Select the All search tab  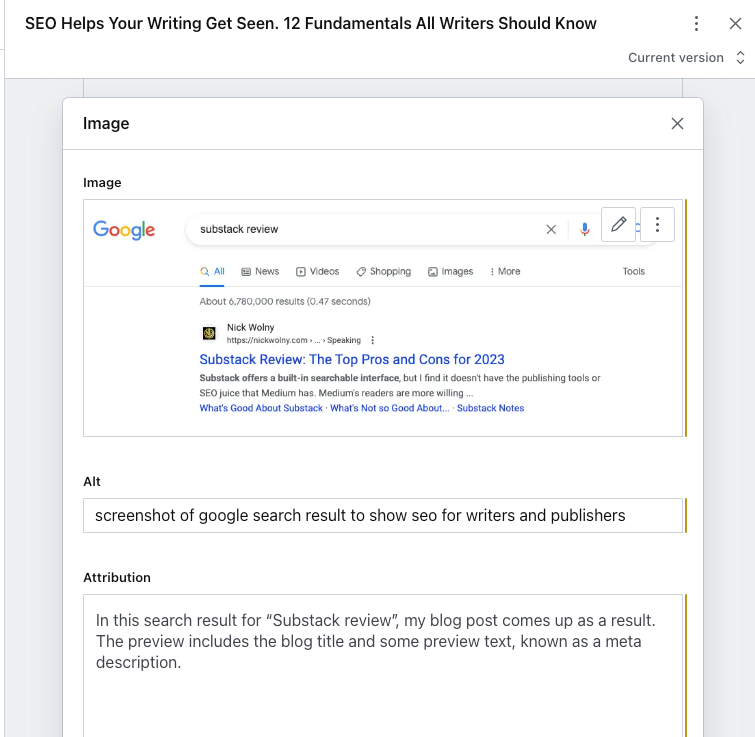[x=212, y=272]
